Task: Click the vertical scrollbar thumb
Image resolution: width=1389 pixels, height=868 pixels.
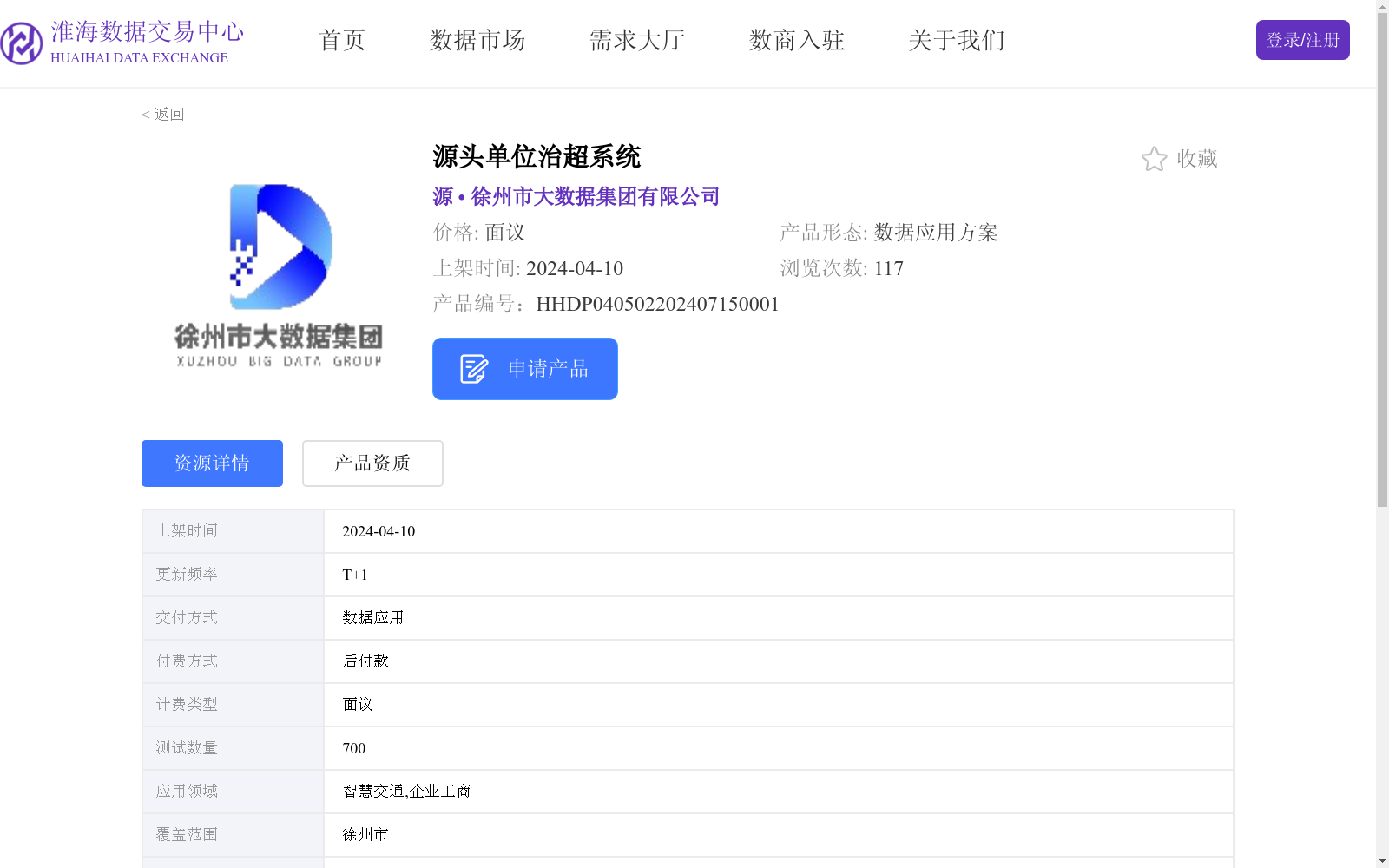Action: [x=1382, y=260]
